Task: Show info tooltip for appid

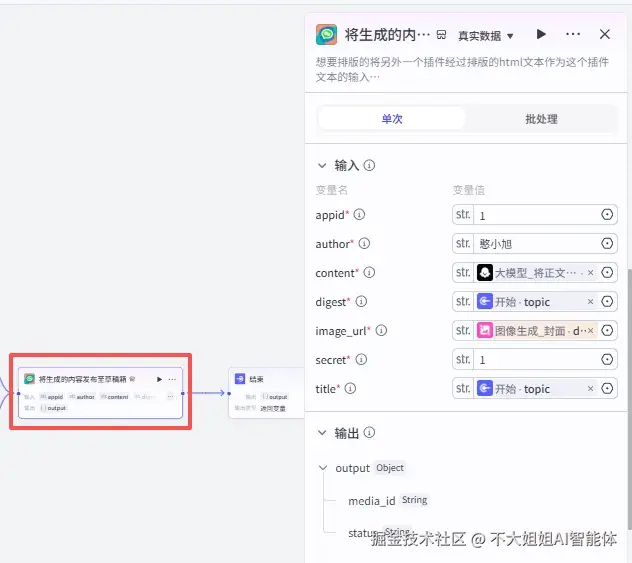Action: pos(359,214)
